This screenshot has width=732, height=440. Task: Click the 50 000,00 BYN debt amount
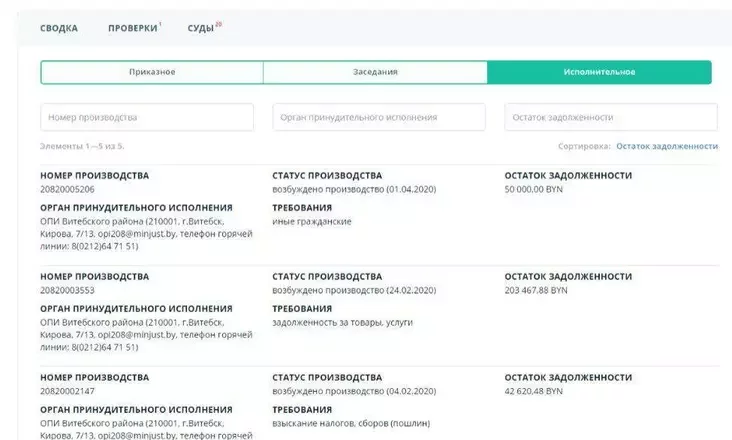click(534, 189)
